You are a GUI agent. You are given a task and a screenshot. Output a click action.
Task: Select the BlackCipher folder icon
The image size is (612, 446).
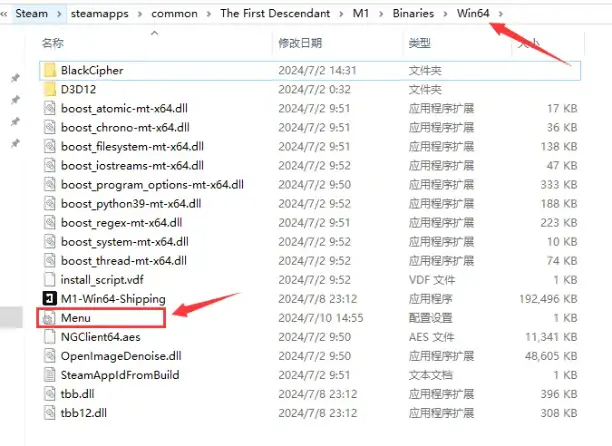50,70
